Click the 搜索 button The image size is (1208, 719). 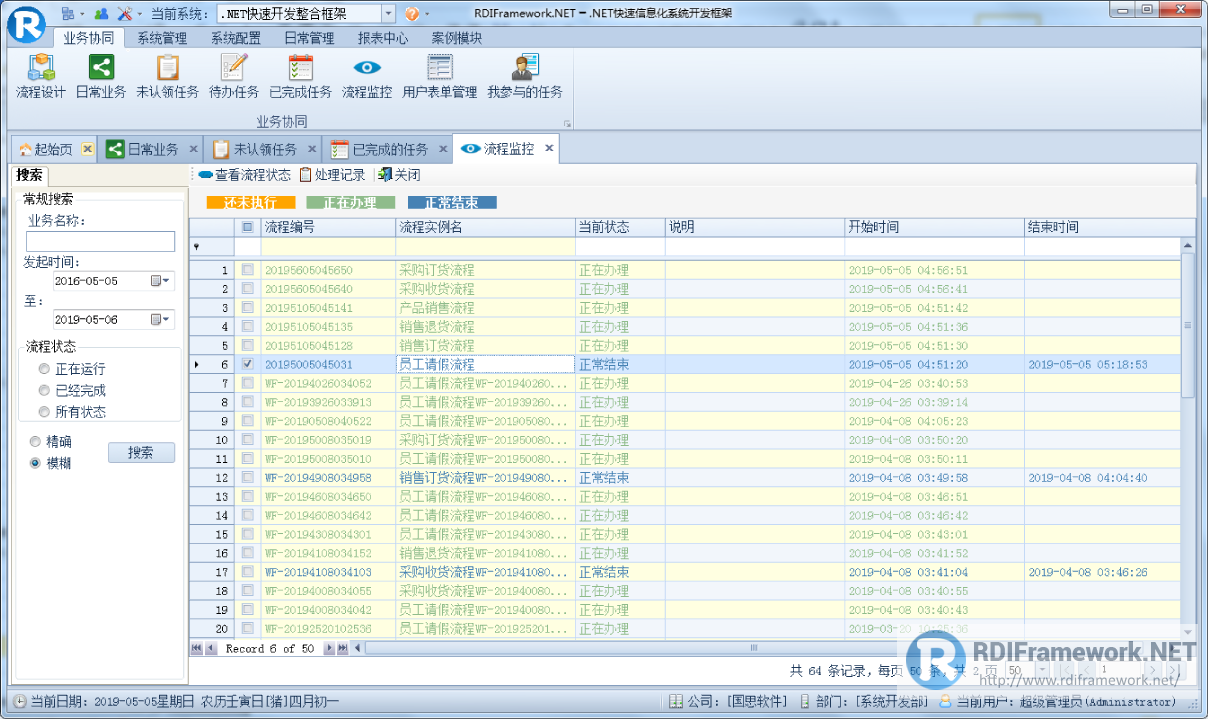coord(141,452)
